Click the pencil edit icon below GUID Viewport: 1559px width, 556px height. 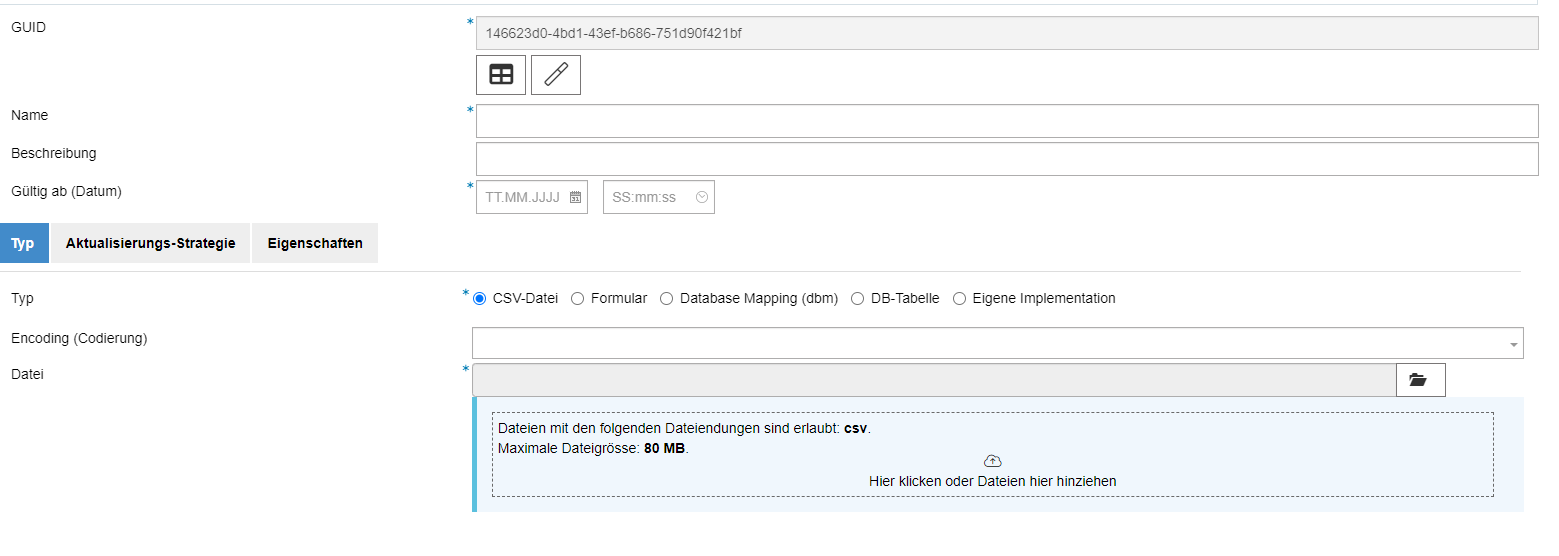[556, 75]
